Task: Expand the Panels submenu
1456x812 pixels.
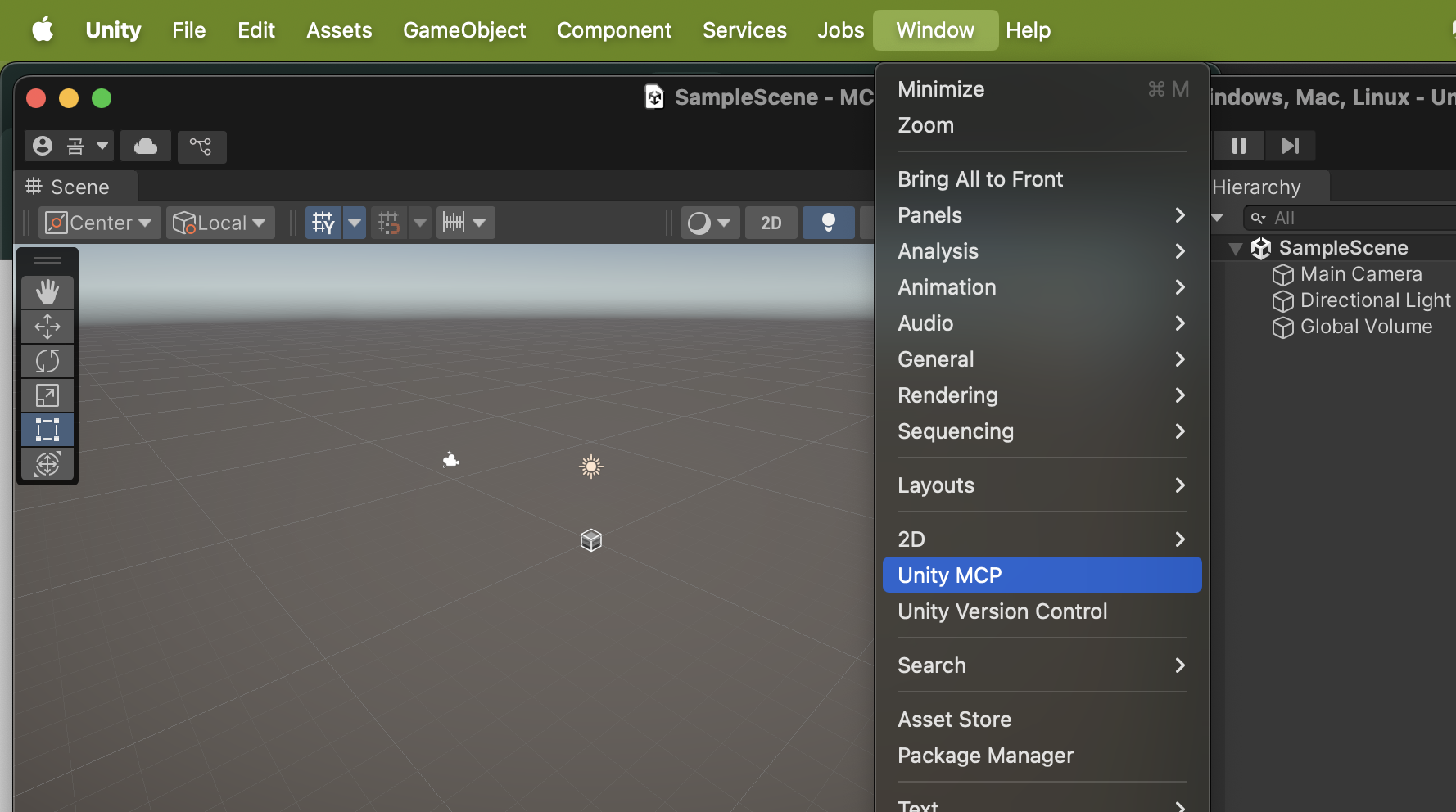Action: click(1042, 215)
